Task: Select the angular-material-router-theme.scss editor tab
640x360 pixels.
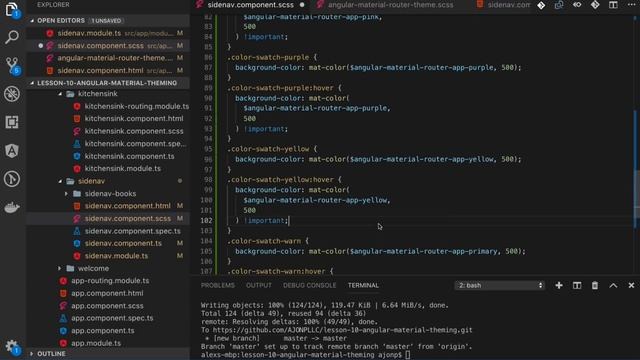Action: (390, 5)
